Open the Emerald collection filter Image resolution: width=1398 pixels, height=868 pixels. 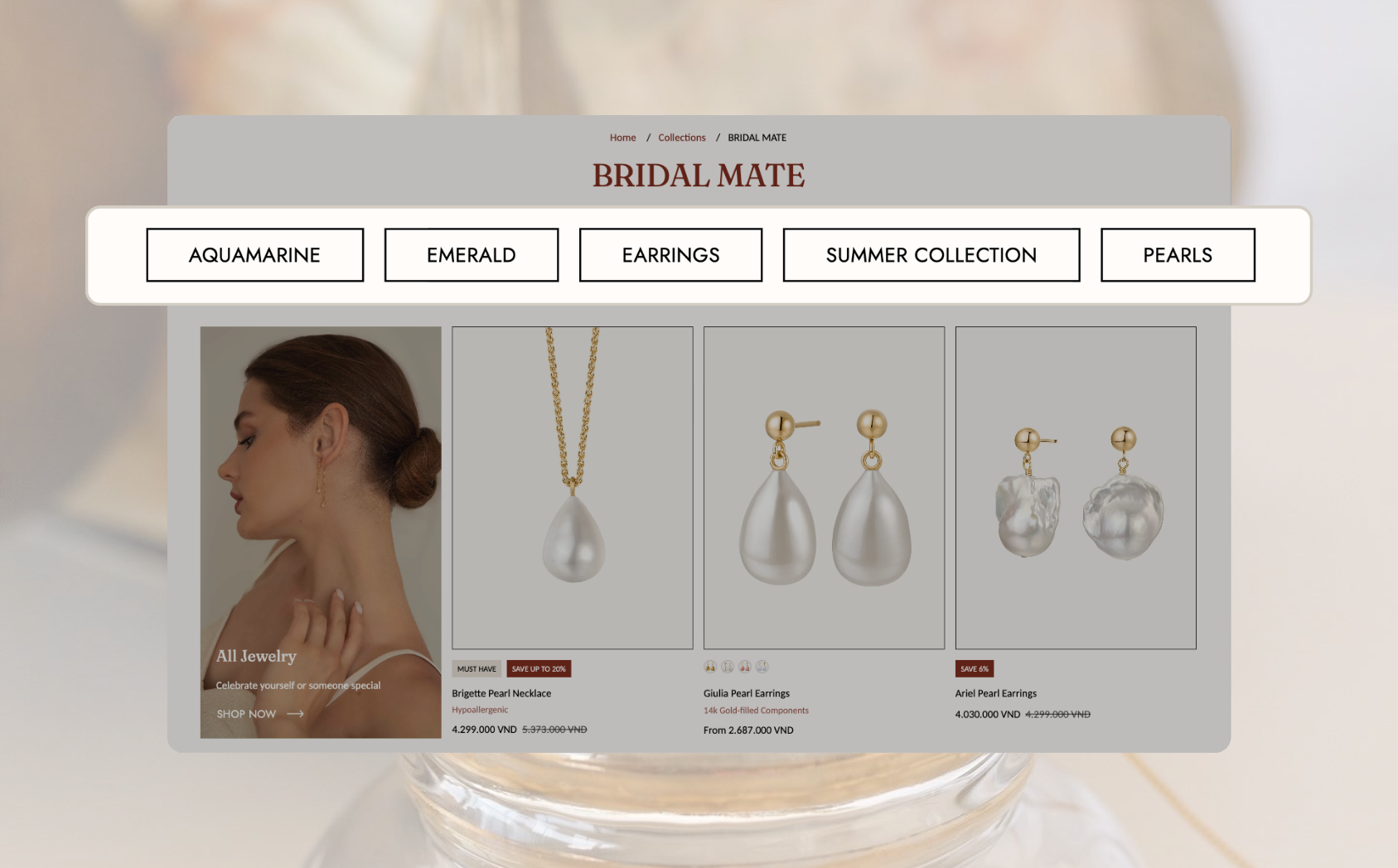(x=472, y=255)
